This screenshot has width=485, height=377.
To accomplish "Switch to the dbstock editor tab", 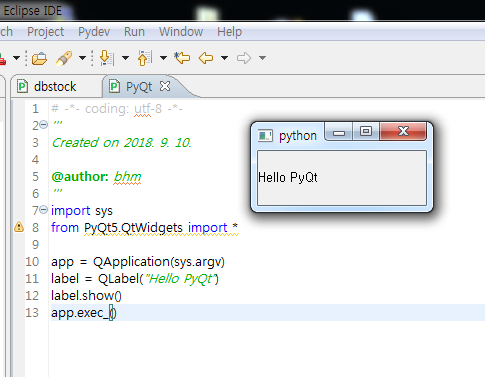I will [55, 87].
